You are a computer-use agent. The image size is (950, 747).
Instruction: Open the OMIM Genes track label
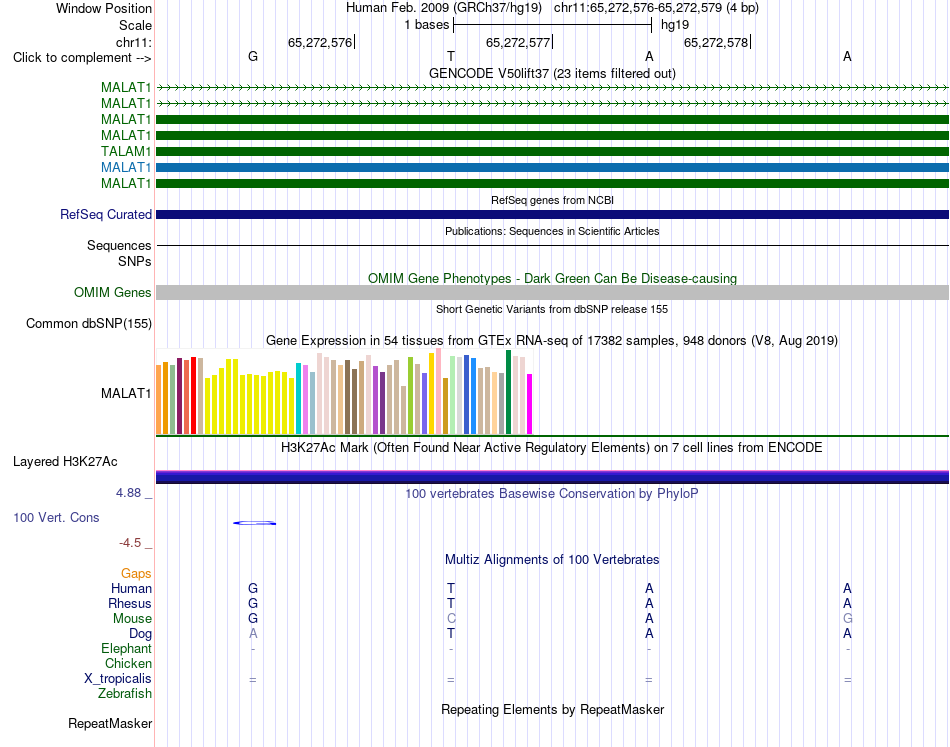click(113, 293)
